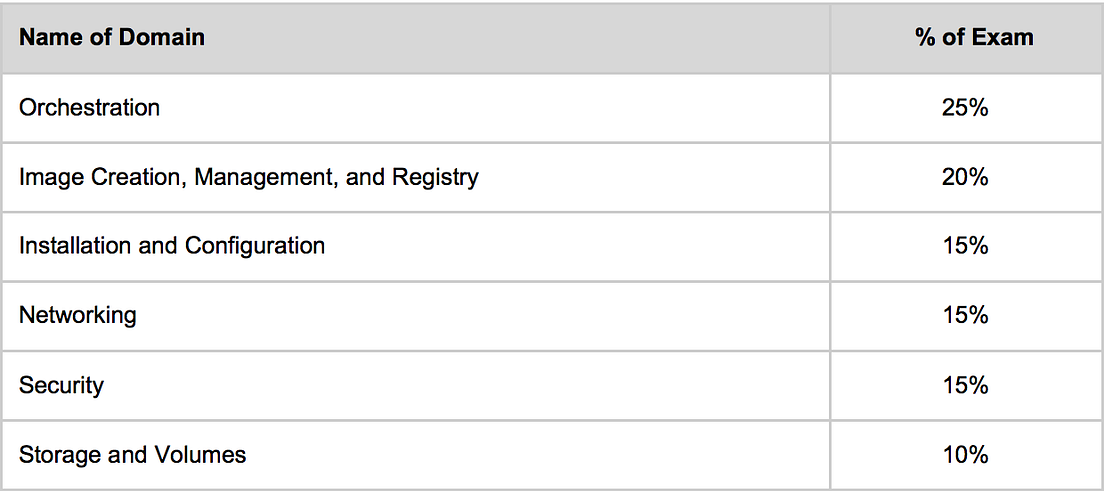
Task: Click Image Creation, Management, and Registry cell
Action: click(x=415, y=177)
